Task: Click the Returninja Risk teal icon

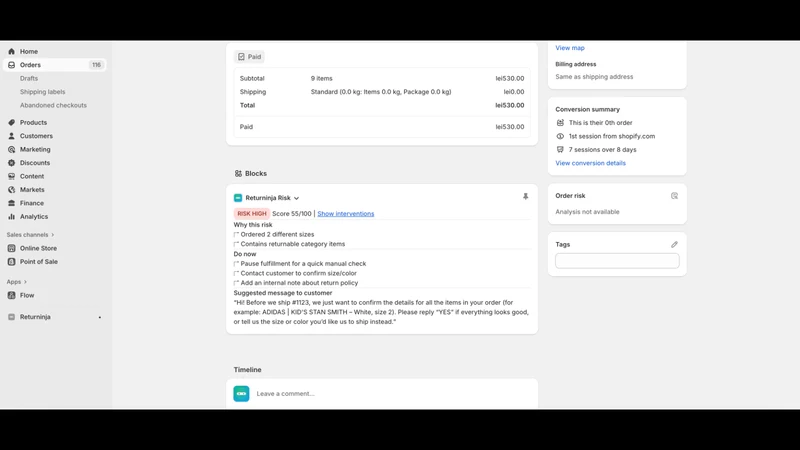Action: click(238, 198)
